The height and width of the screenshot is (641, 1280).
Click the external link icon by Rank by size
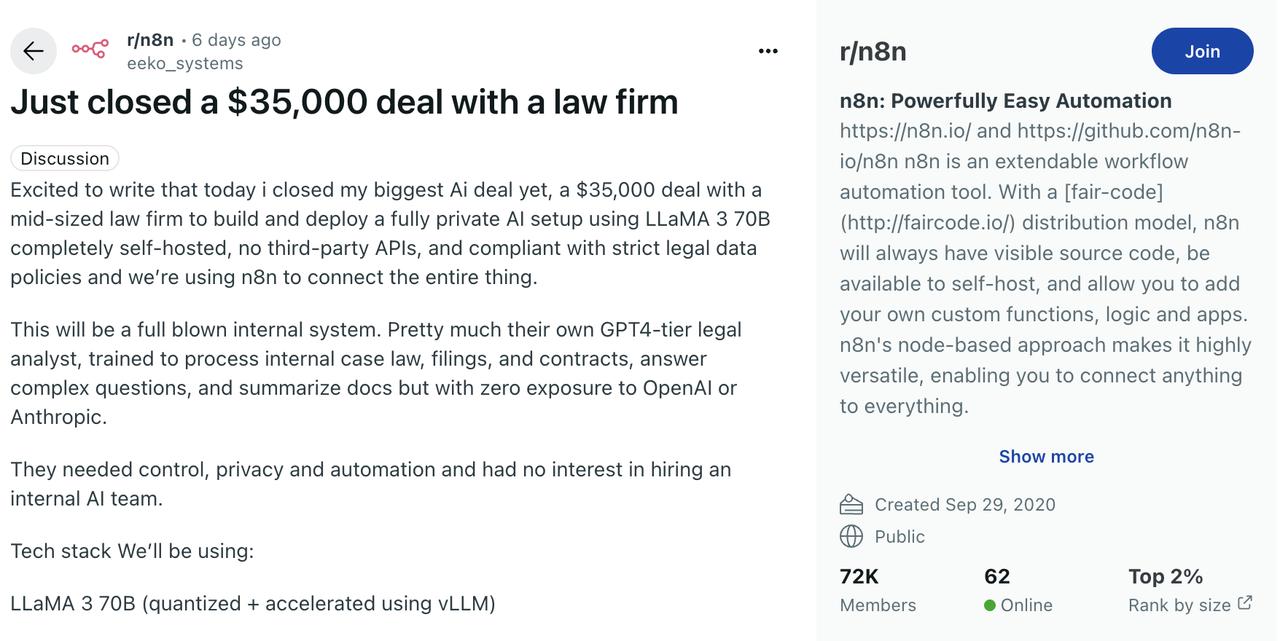click(x=1245, y=603)
